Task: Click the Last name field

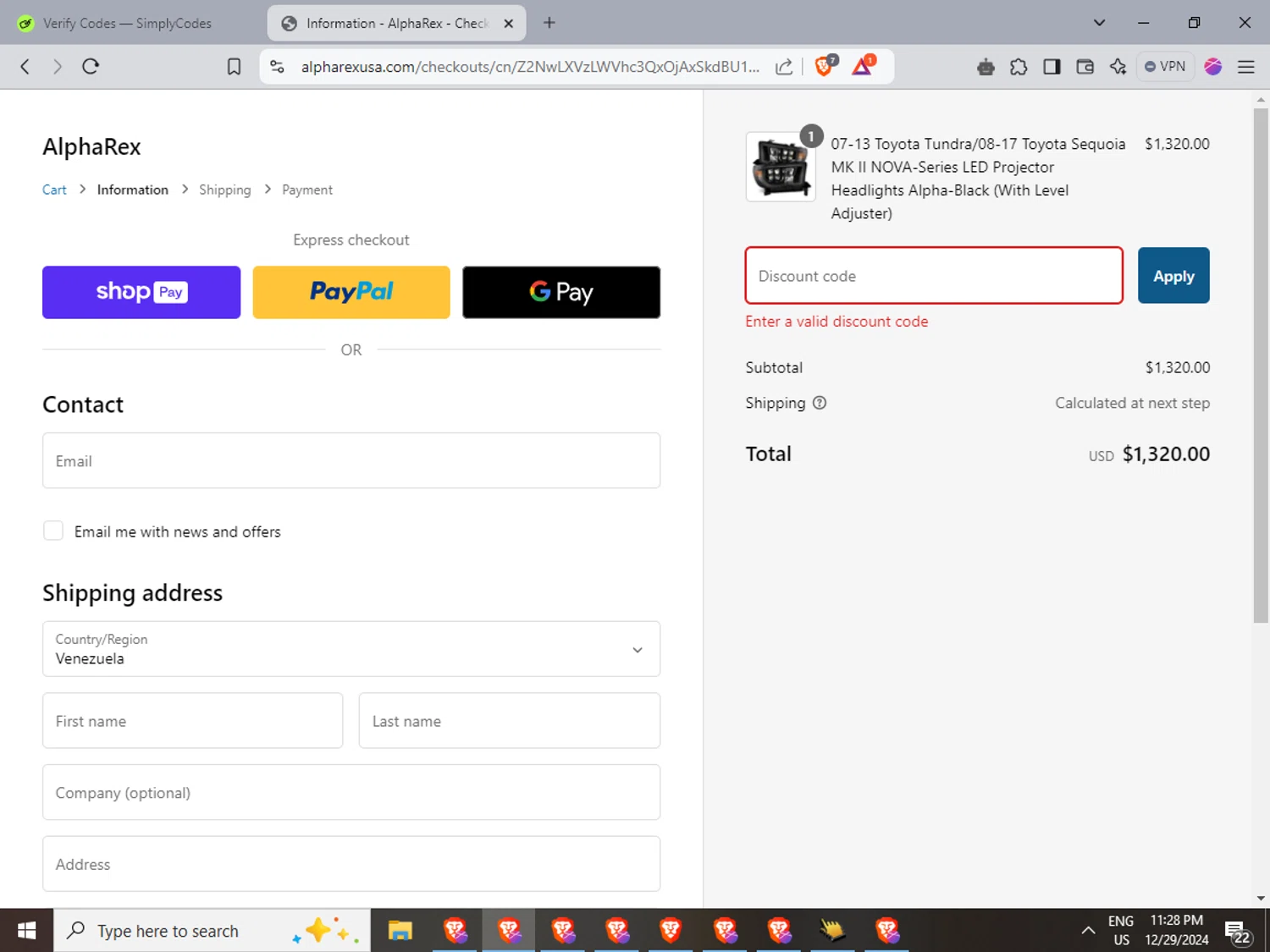Action: (x=510, y=721)
